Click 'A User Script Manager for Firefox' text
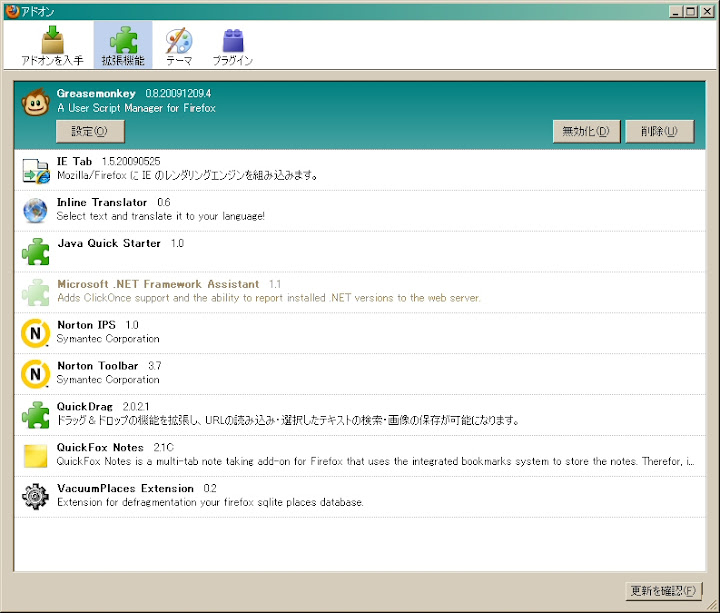Image resolution: width=720 pixels, height=613 pixels. coord(136,108)
